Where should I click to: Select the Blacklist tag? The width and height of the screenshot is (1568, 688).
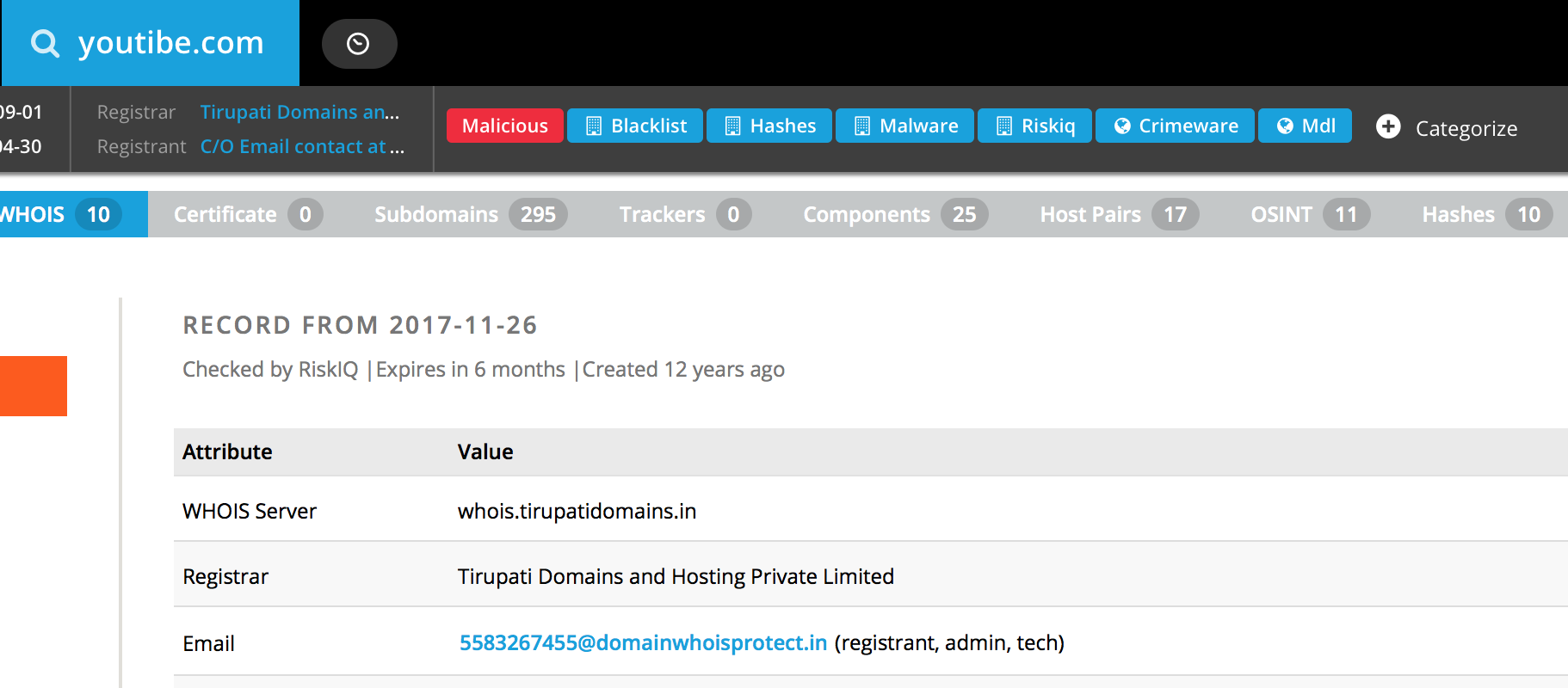coord(635,126)
